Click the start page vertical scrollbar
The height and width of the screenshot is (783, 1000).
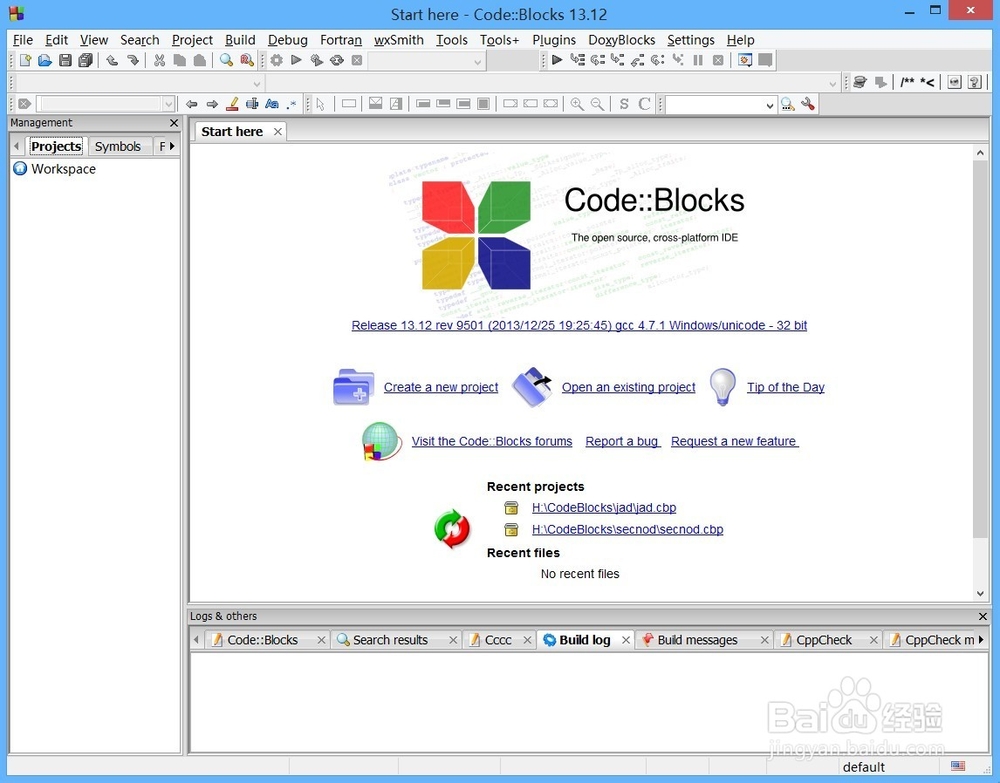[980, 350]
